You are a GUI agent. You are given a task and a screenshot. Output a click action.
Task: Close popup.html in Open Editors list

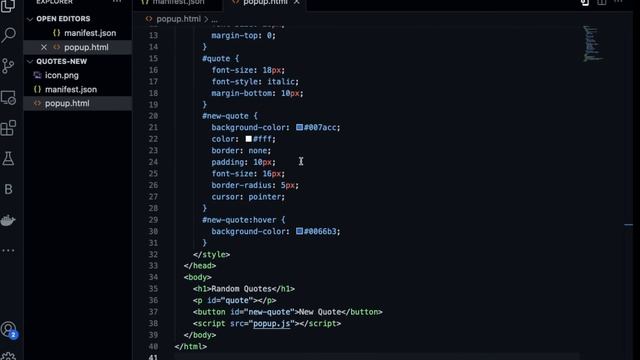pos(44,47)
